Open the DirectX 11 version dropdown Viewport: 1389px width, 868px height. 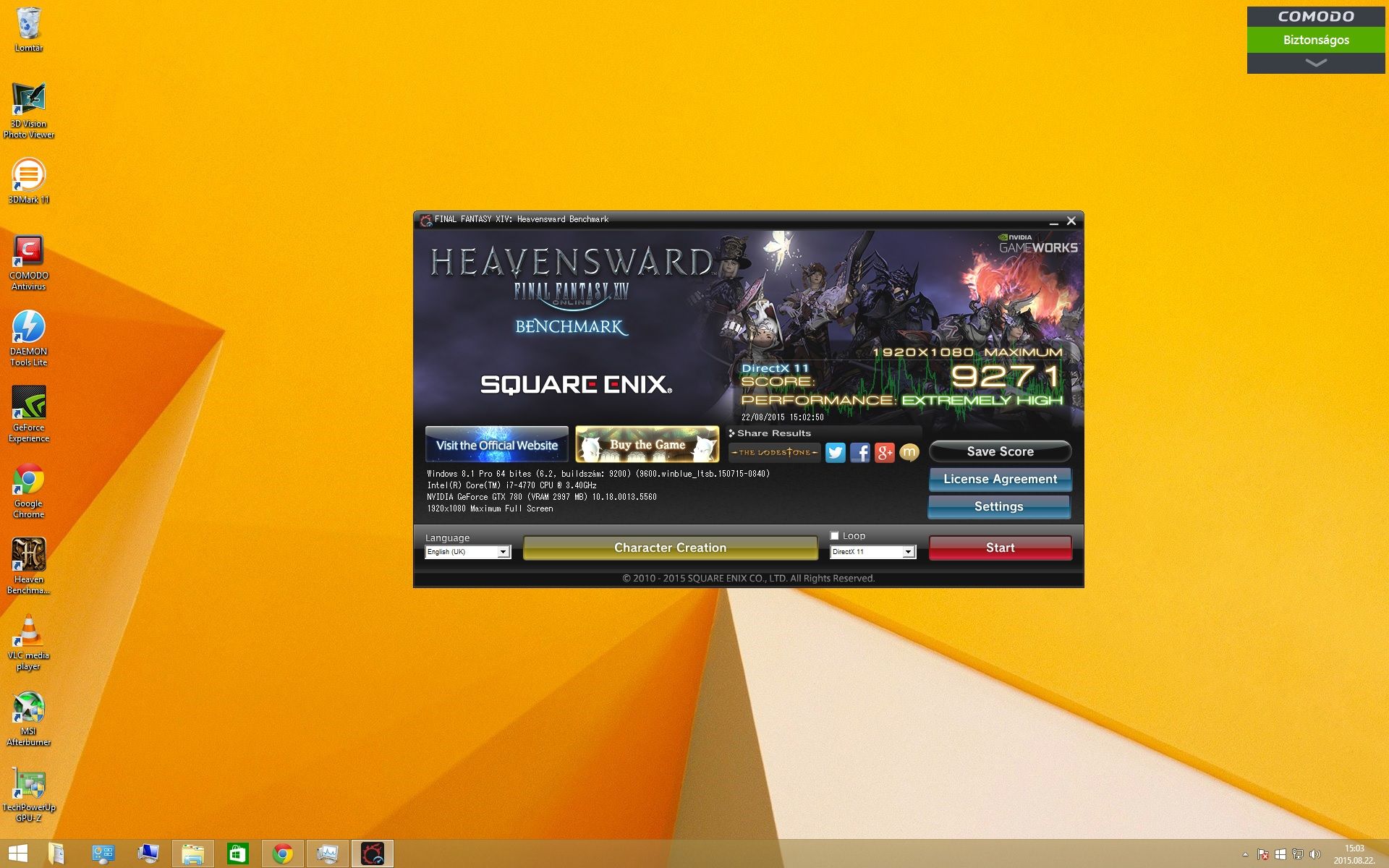pos(873,552)
